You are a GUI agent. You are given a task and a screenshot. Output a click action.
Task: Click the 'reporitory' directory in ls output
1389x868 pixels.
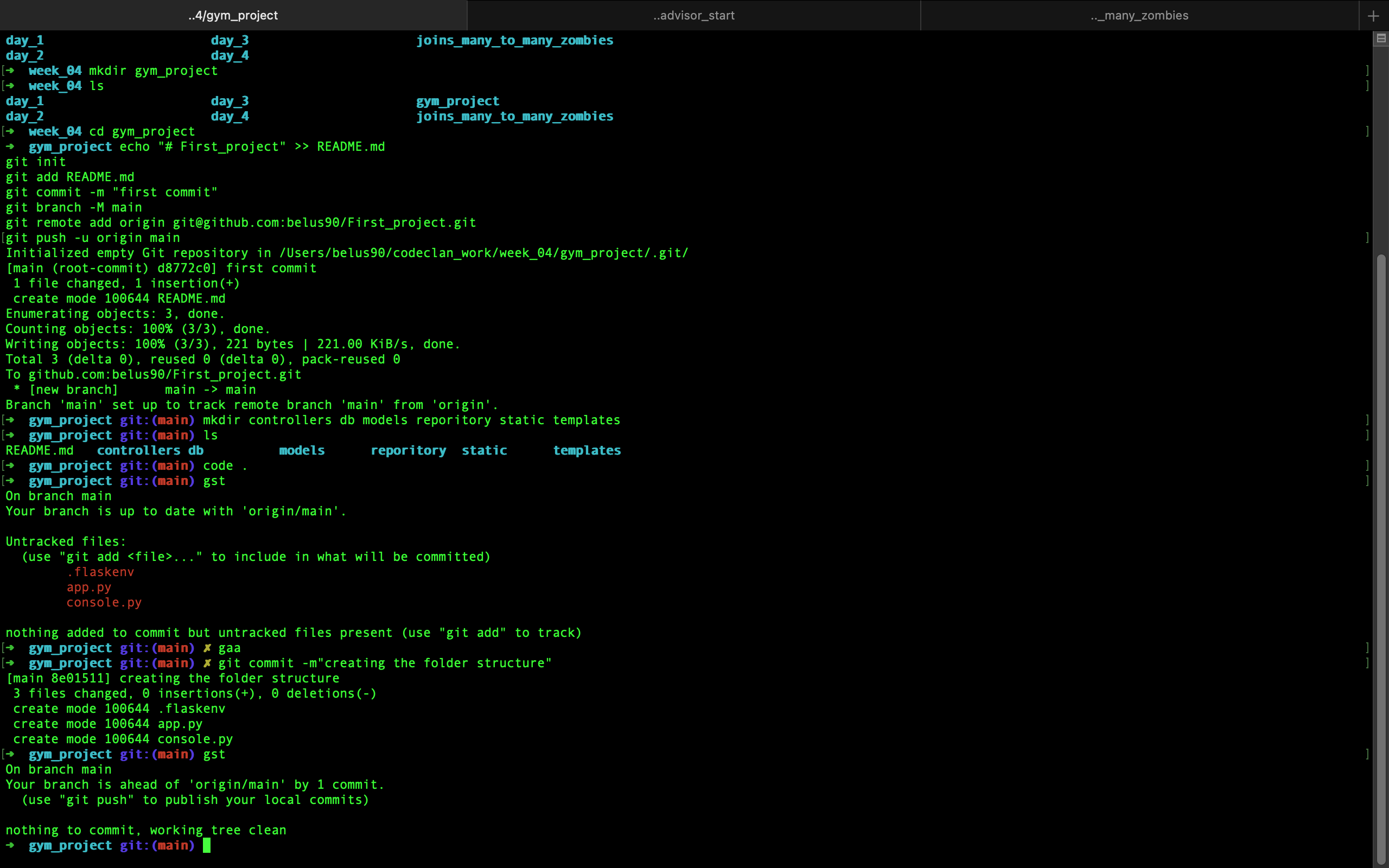coord(408,451)
